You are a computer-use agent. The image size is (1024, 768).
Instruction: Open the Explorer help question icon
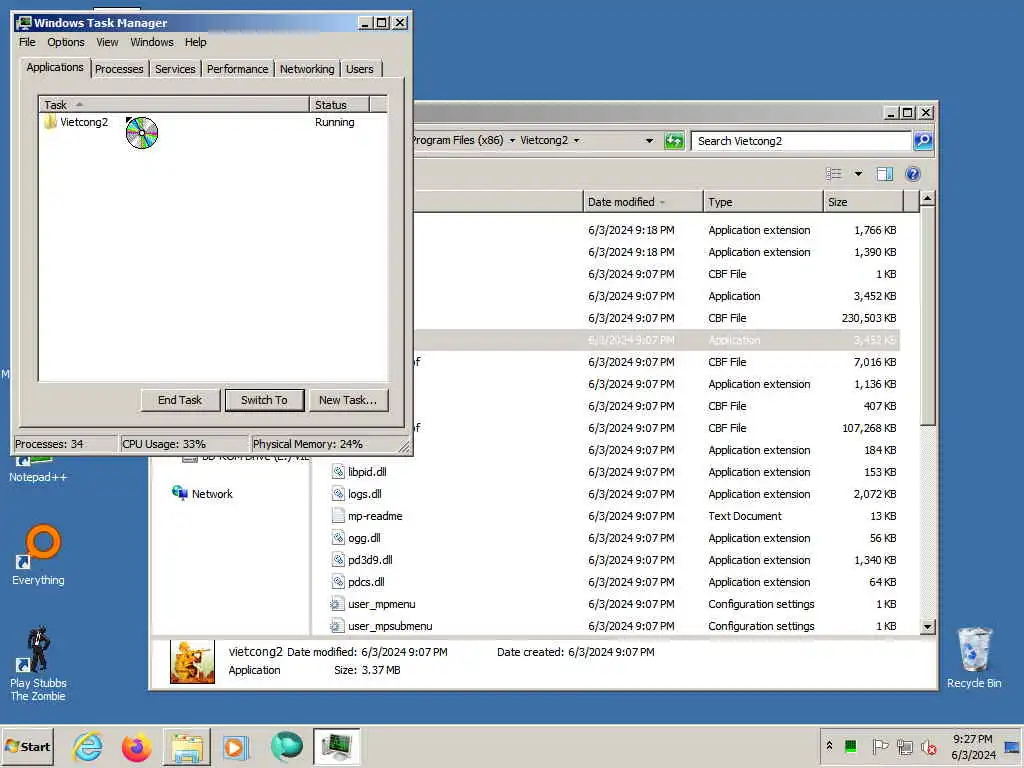pos(913,174)
